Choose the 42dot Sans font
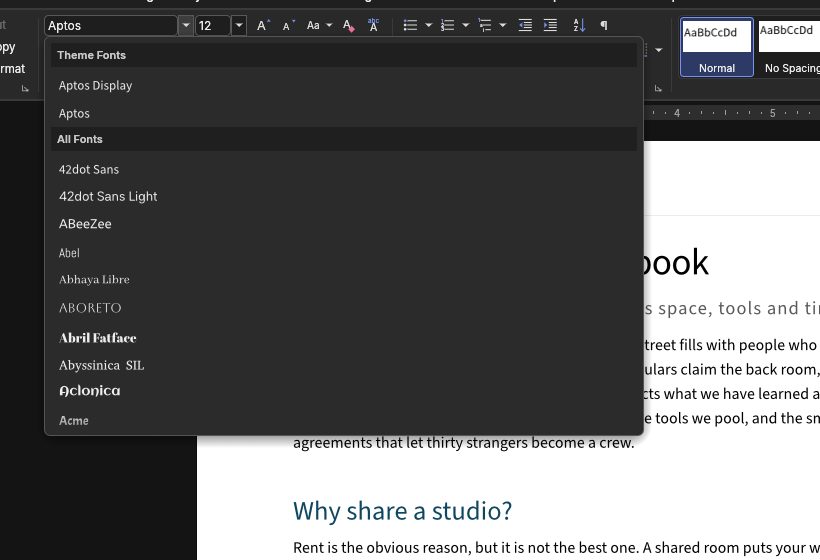 click(344, 169)
